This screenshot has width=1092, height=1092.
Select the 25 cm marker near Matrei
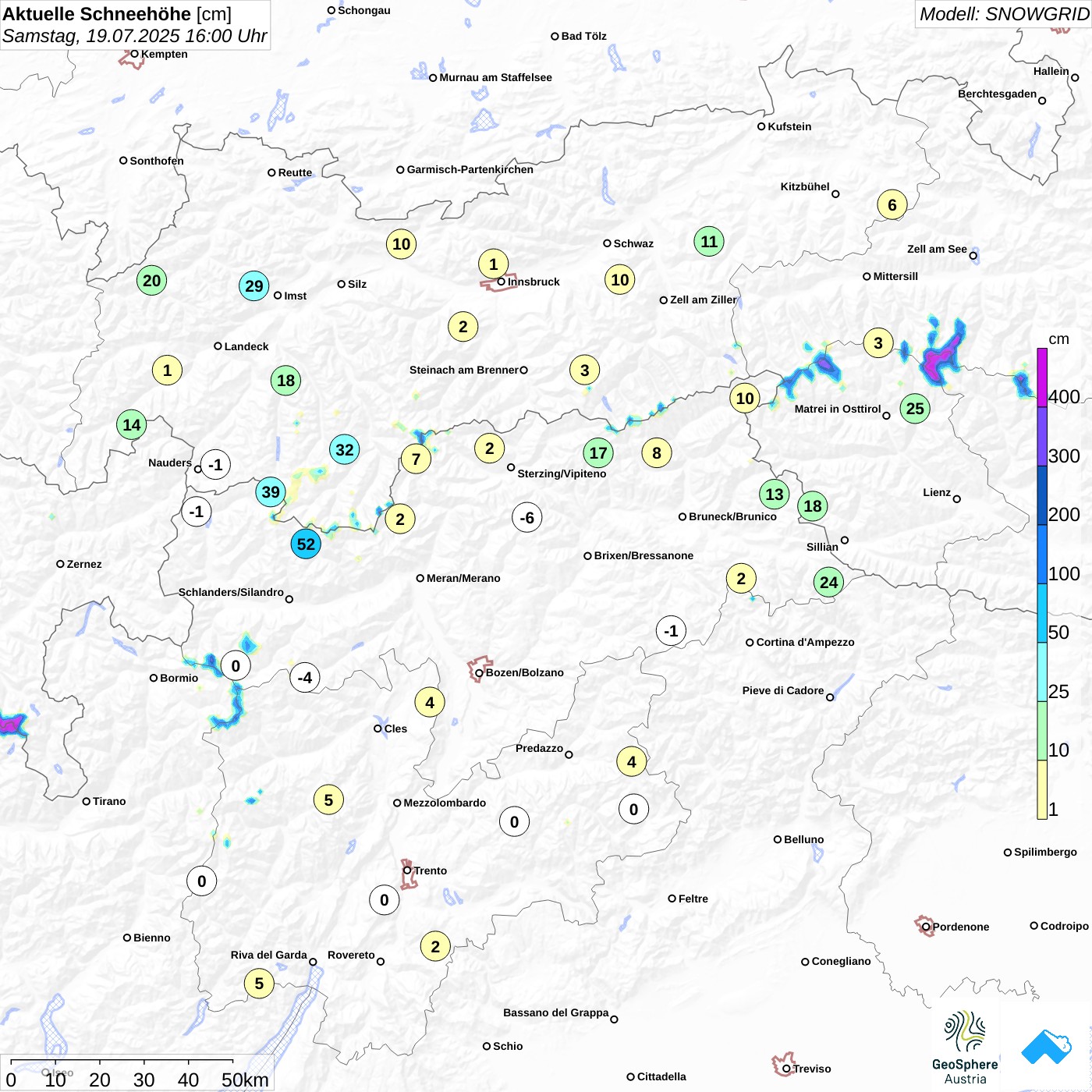coord(915,409)
